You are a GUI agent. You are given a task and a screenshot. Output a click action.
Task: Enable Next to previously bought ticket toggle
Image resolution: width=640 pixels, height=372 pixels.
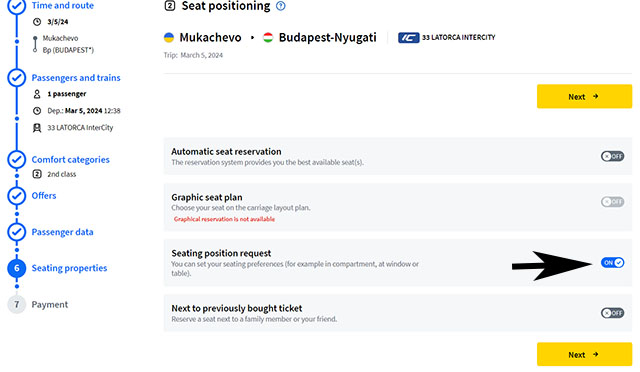[x=612, y=313]
